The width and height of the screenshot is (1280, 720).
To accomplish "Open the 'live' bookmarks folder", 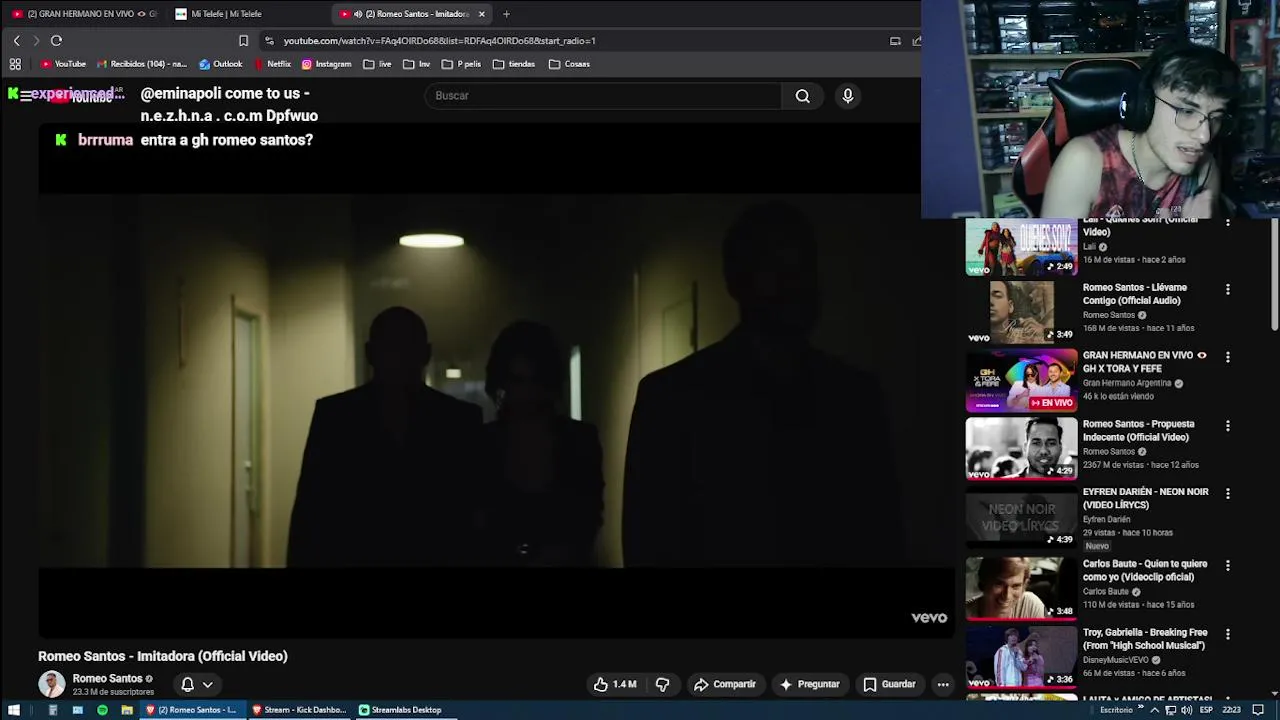I will pyautogui.click(x=378, y=64).
